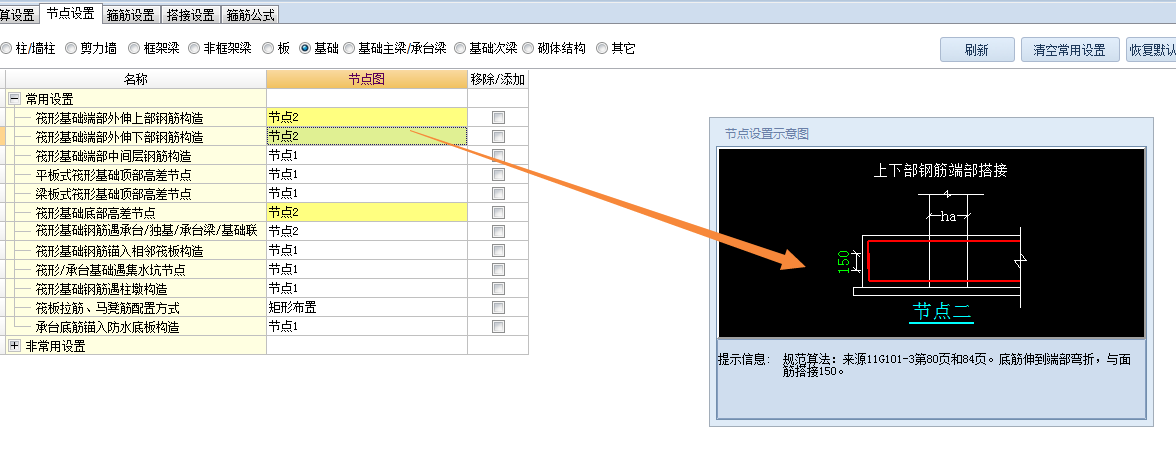Toggle checkbox for 承台底筋锚入防水底板构造

[x=498, y=326]
